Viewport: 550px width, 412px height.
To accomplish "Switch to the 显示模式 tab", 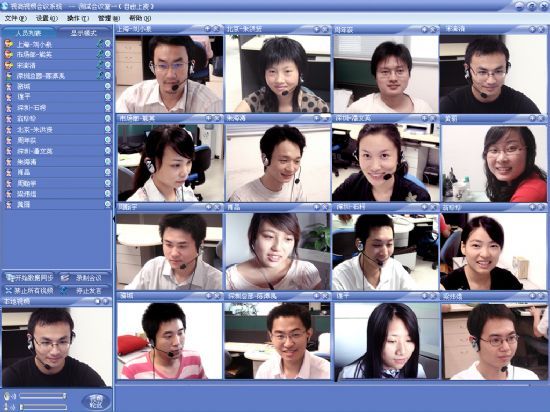I will coord(83,33).
